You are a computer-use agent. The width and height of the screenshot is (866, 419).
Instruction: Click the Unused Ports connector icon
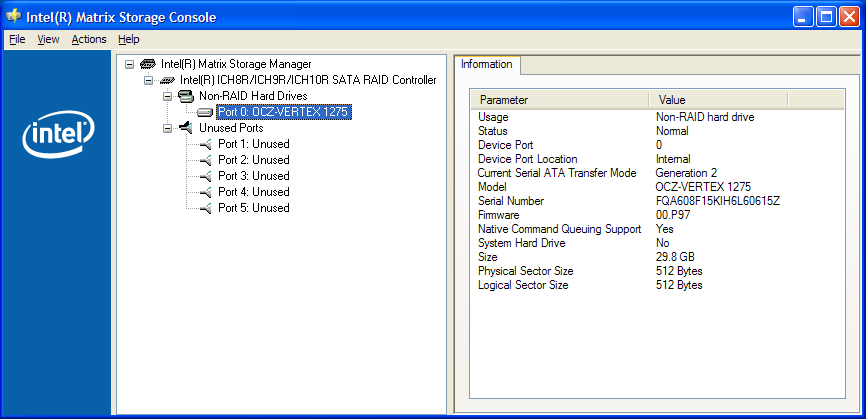(x=186, y=128)
